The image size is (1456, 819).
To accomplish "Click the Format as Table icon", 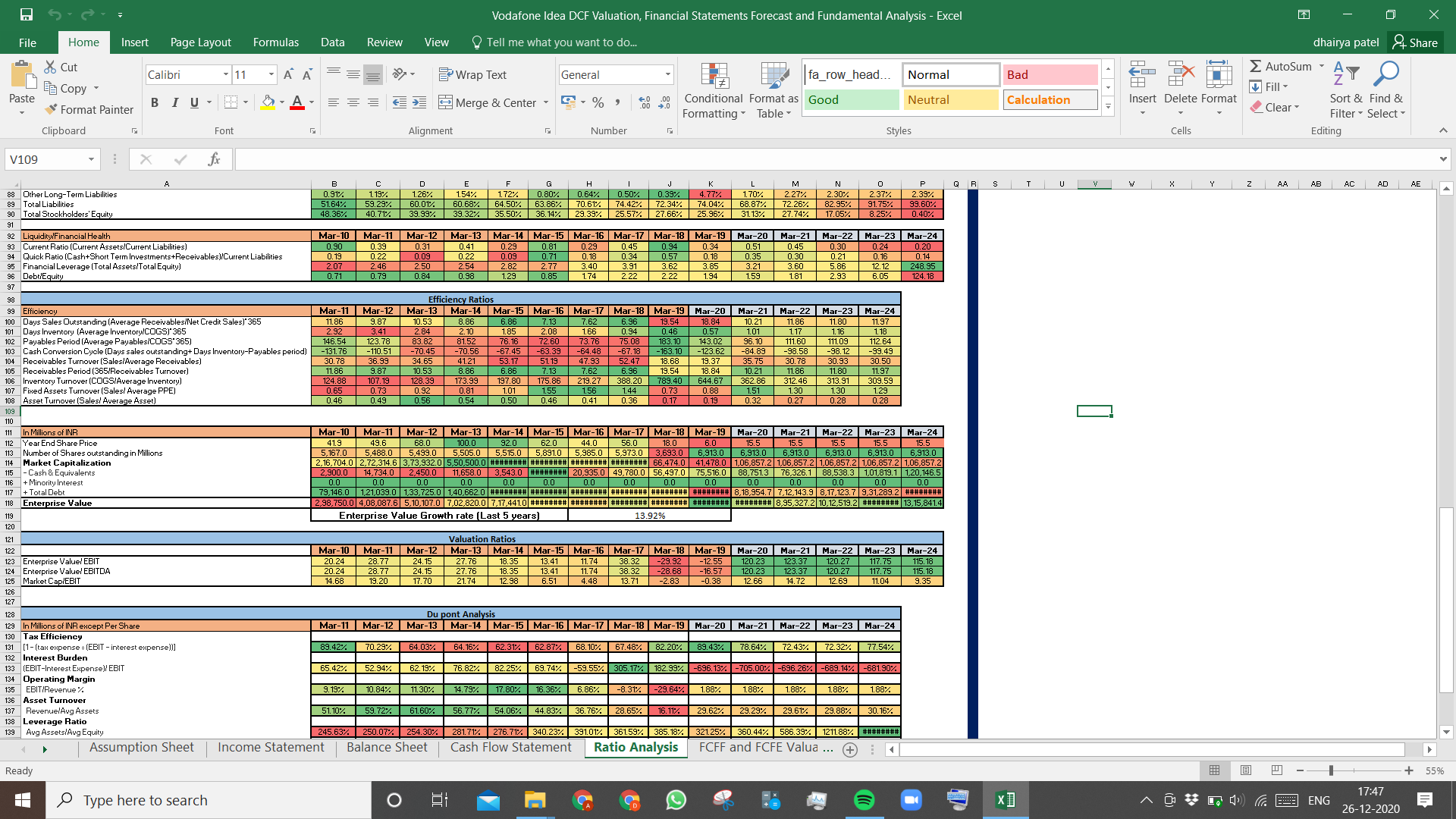I will (774, 76).
